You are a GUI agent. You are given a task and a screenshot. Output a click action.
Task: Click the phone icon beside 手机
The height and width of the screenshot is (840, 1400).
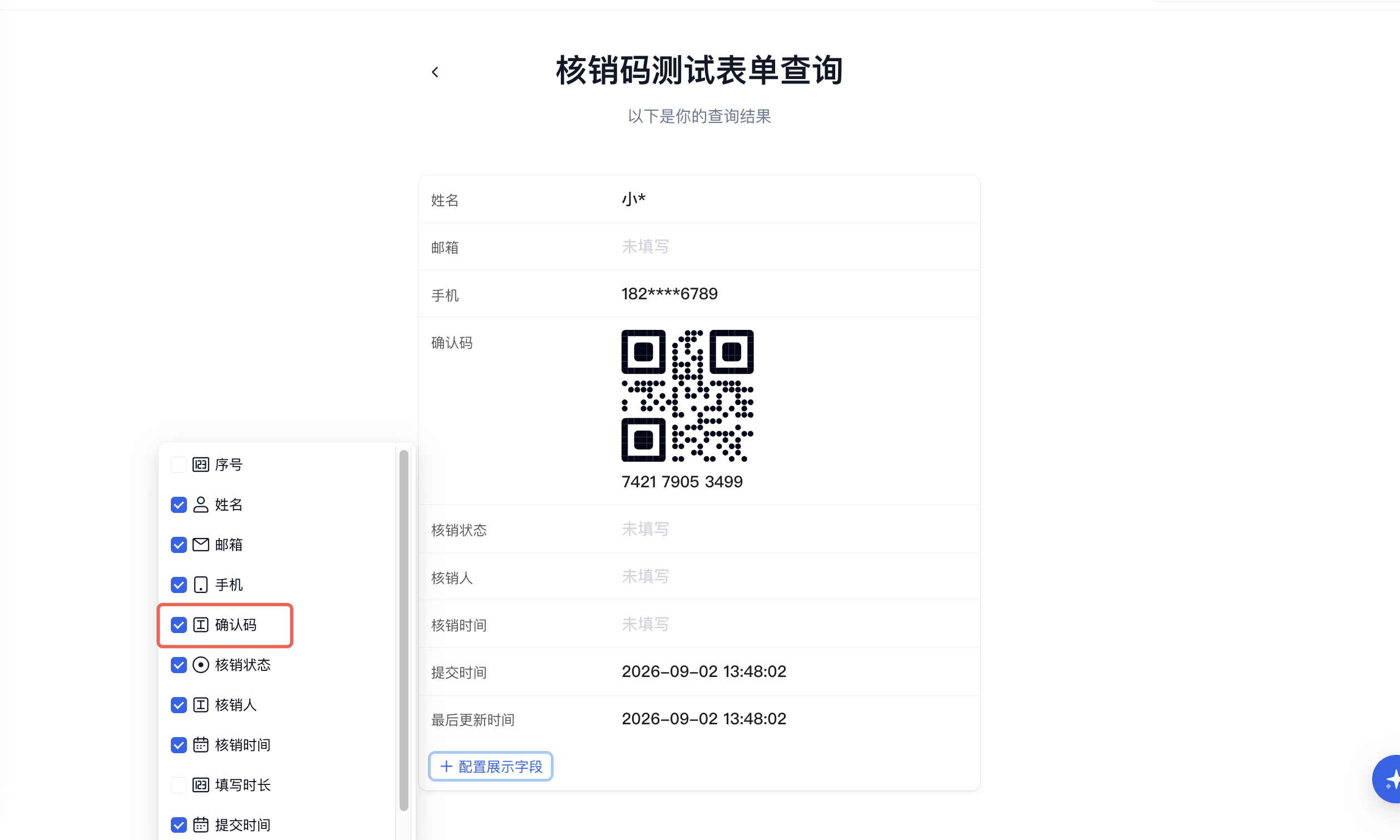(201, 585)
